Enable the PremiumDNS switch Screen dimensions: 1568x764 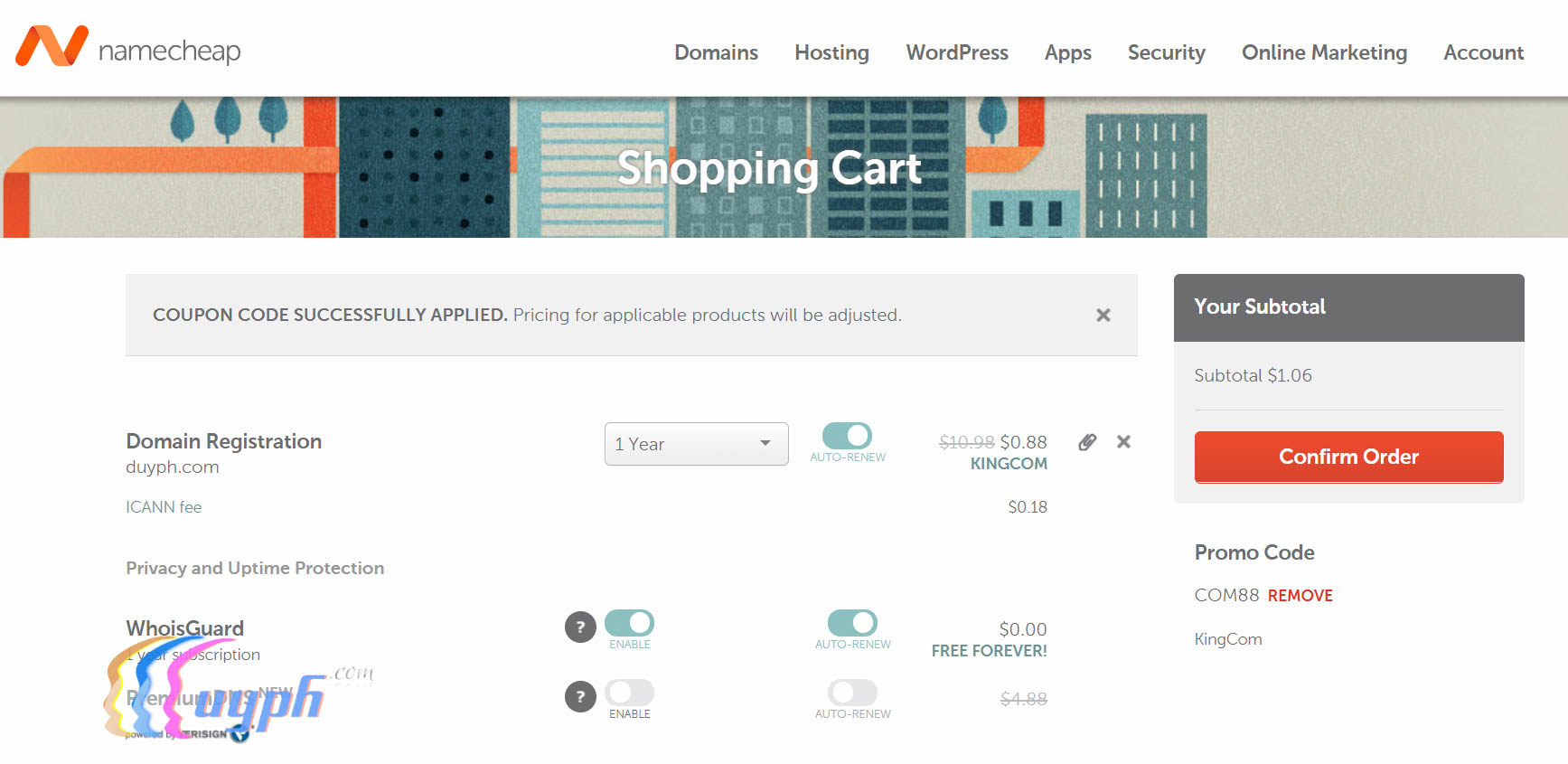coord(629,693)
